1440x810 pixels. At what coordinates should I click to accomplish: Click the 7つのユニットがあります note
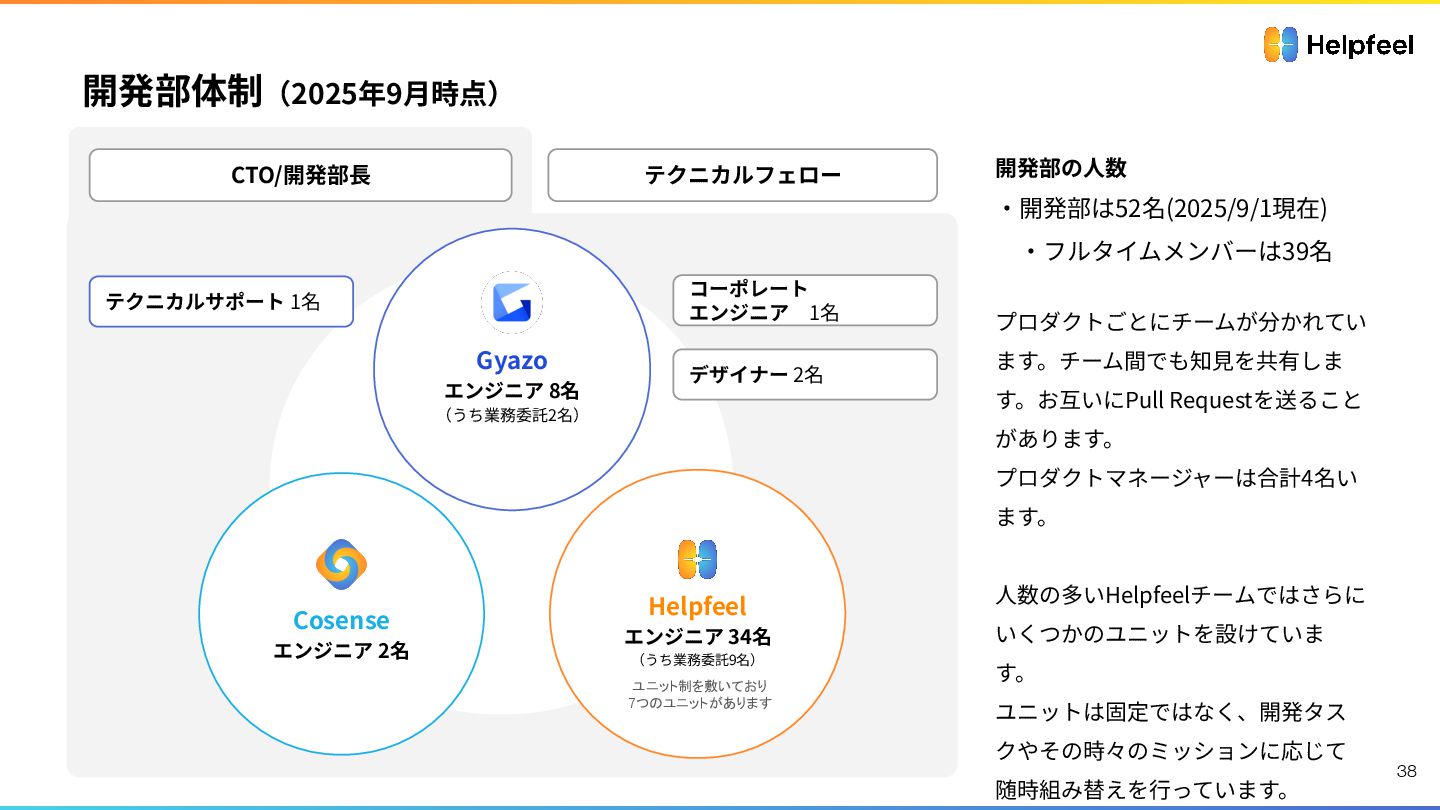click(x=700, y=702)
